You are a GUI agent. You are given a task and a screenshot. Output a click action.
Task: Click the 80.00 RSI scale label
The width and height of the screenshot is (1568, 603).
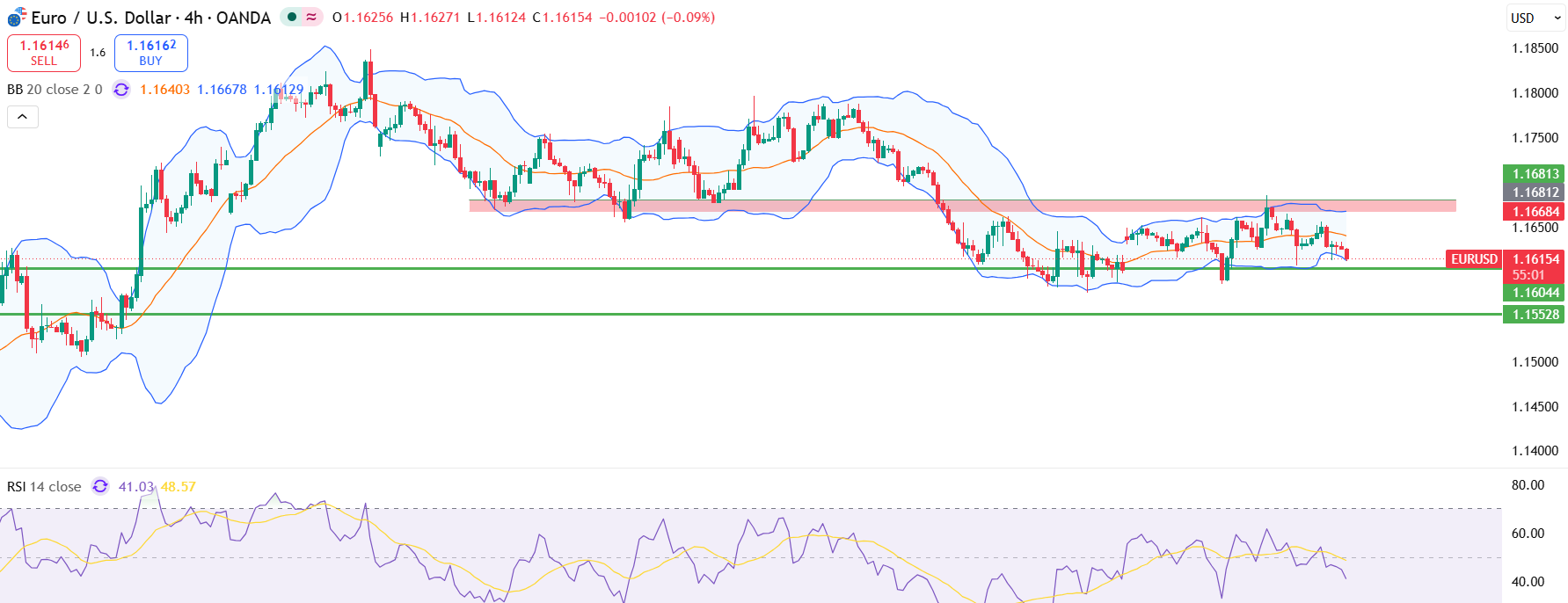[x=1528, y=485]
